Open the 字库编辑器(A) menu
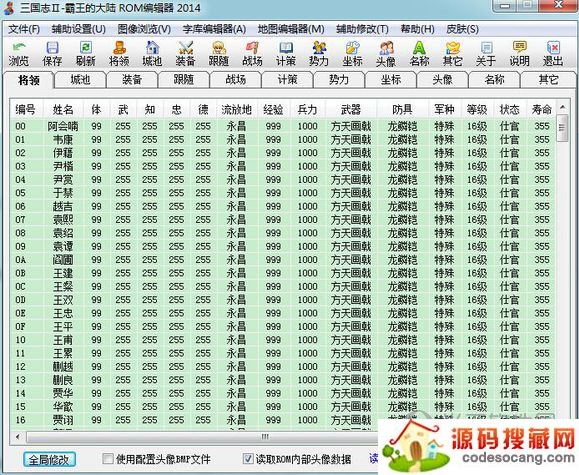This screenshot has height=475, width=579. pos(214,29)
